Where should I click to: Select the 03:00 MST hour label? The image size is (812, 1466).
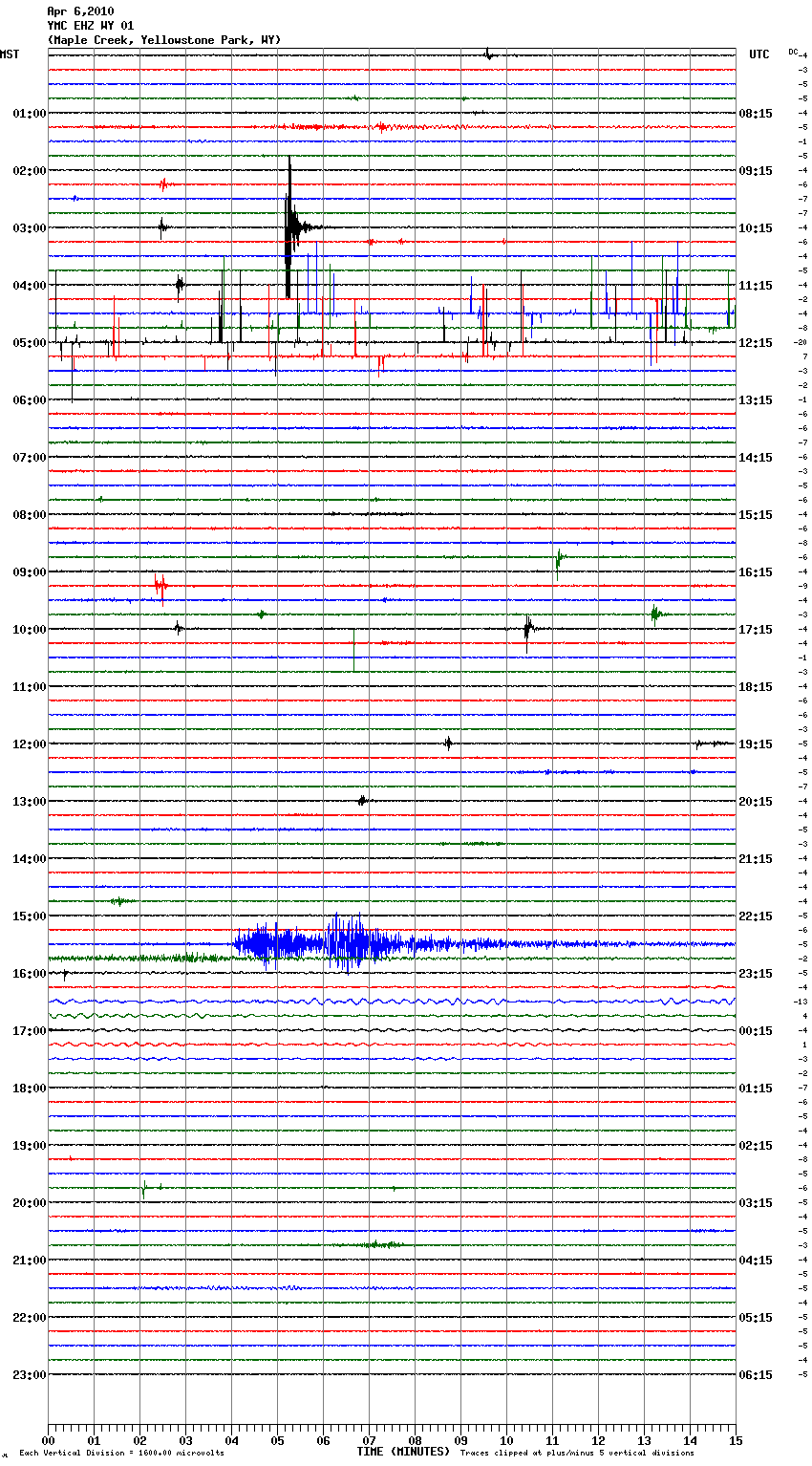click(x=30, y=227)
